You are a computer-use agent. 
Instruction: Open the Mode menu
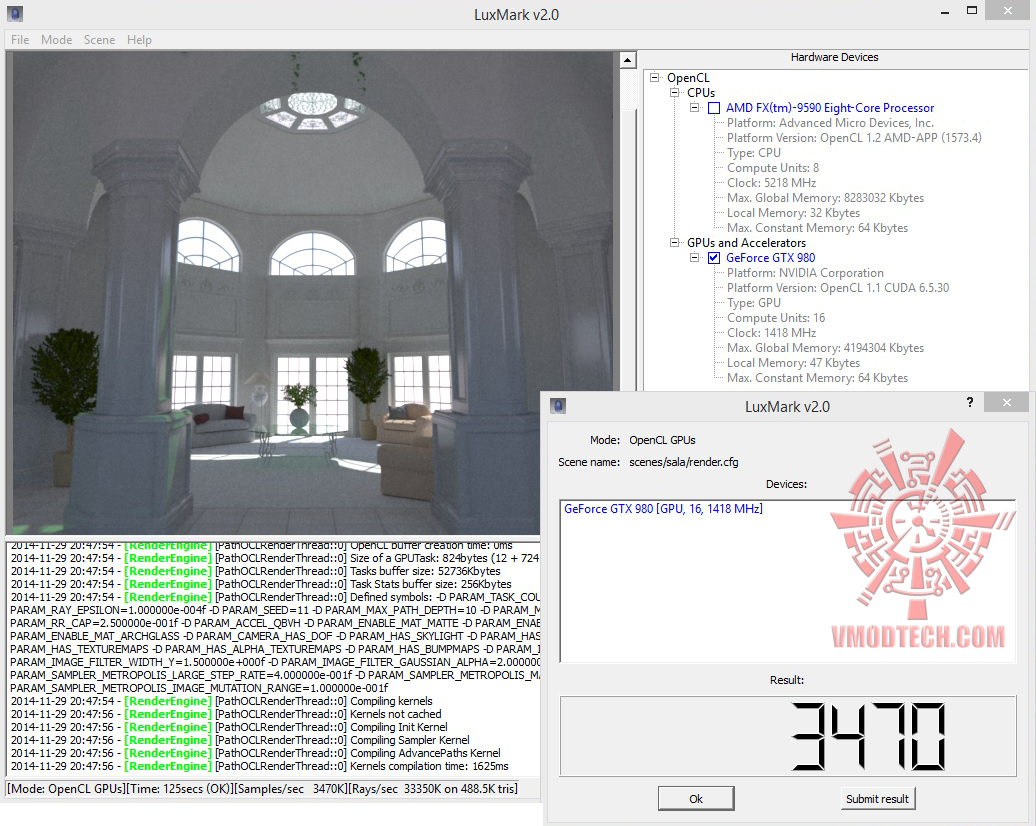[56, 40]
